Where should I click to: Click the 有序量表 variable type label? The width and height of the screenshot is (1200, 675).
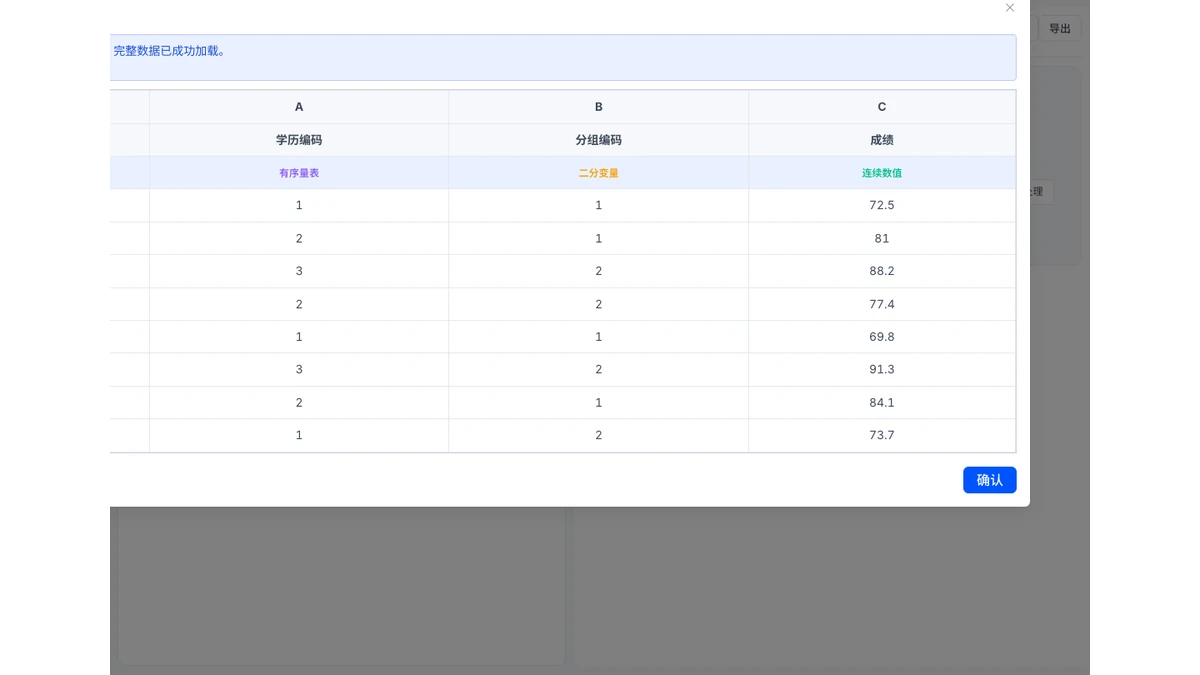click(299, 173)
